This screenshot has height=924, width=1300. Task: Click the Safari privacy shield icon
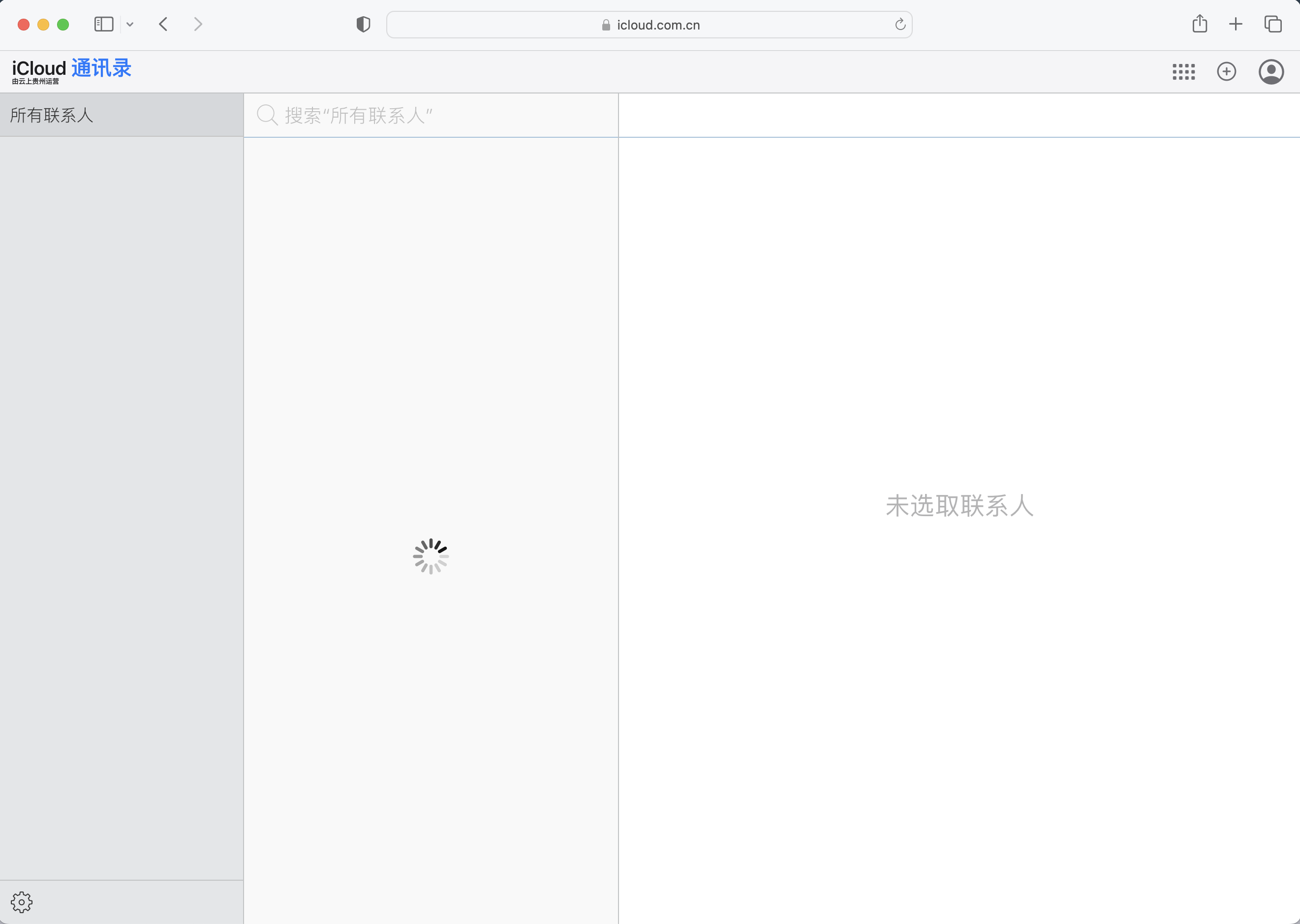(363, 25)
